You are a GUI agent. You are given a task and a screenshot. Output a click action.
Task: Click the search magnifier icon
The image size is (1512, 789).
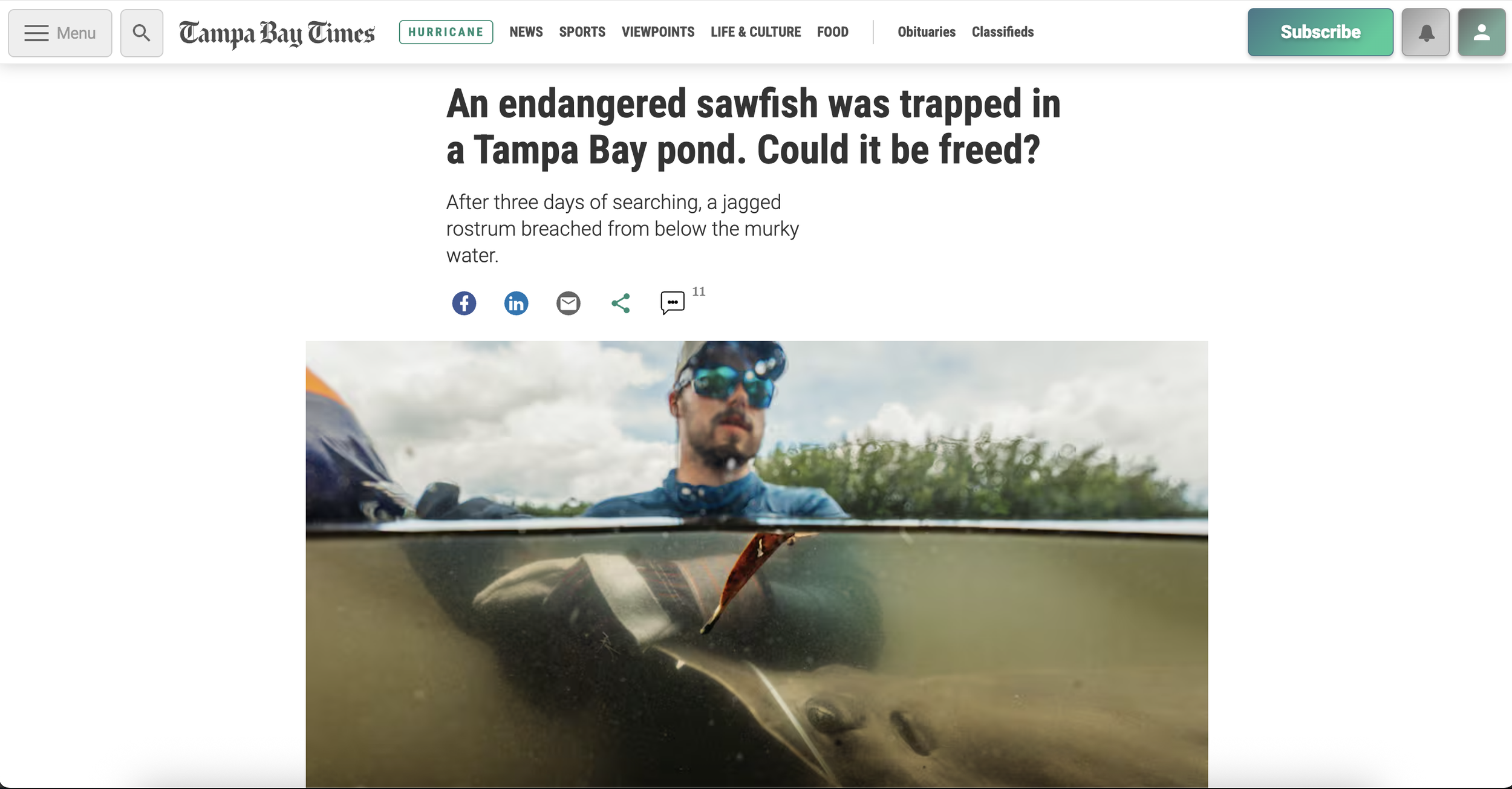point(142,33)
